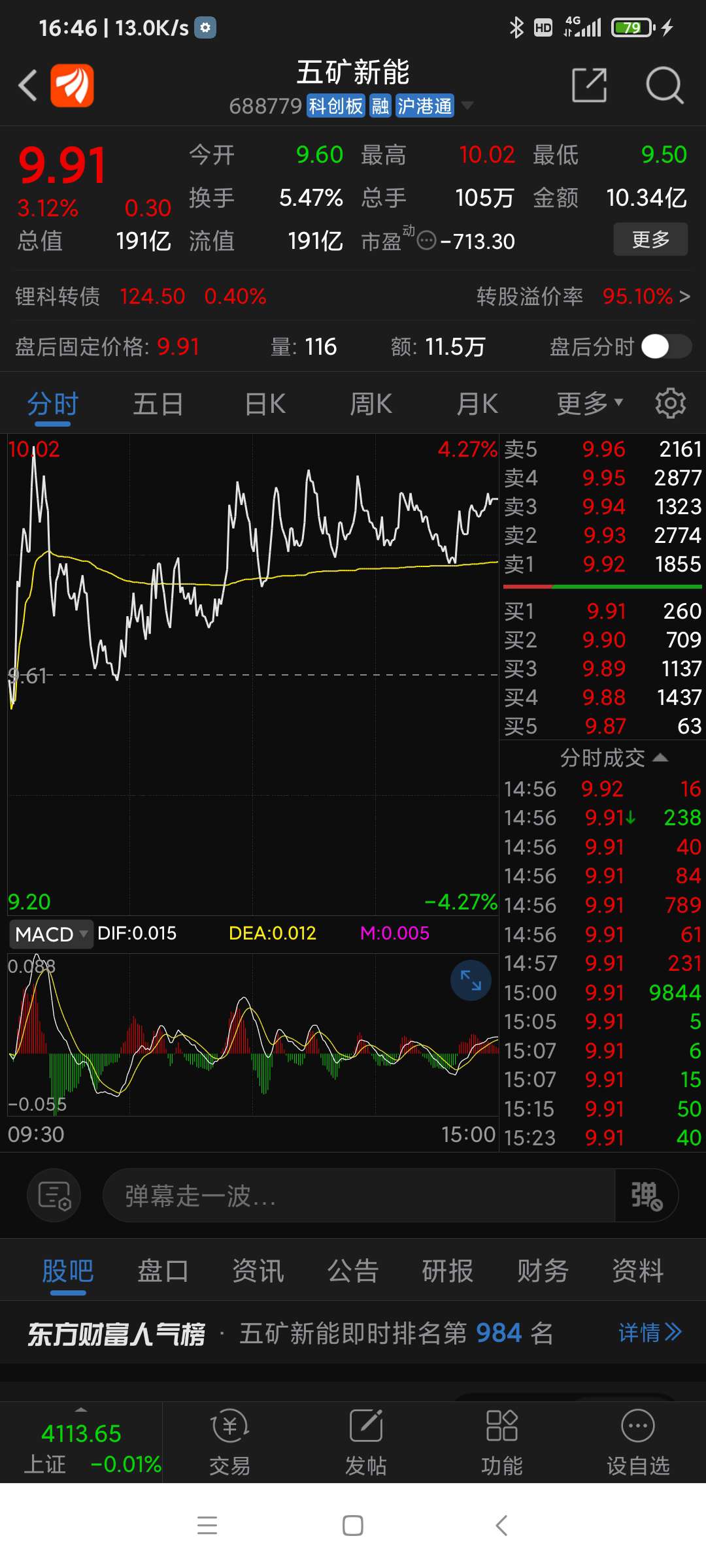This screenshot has height=1568, width=706.
Task: Tap the 买1 9.91 order row
Action: point(602,611)
